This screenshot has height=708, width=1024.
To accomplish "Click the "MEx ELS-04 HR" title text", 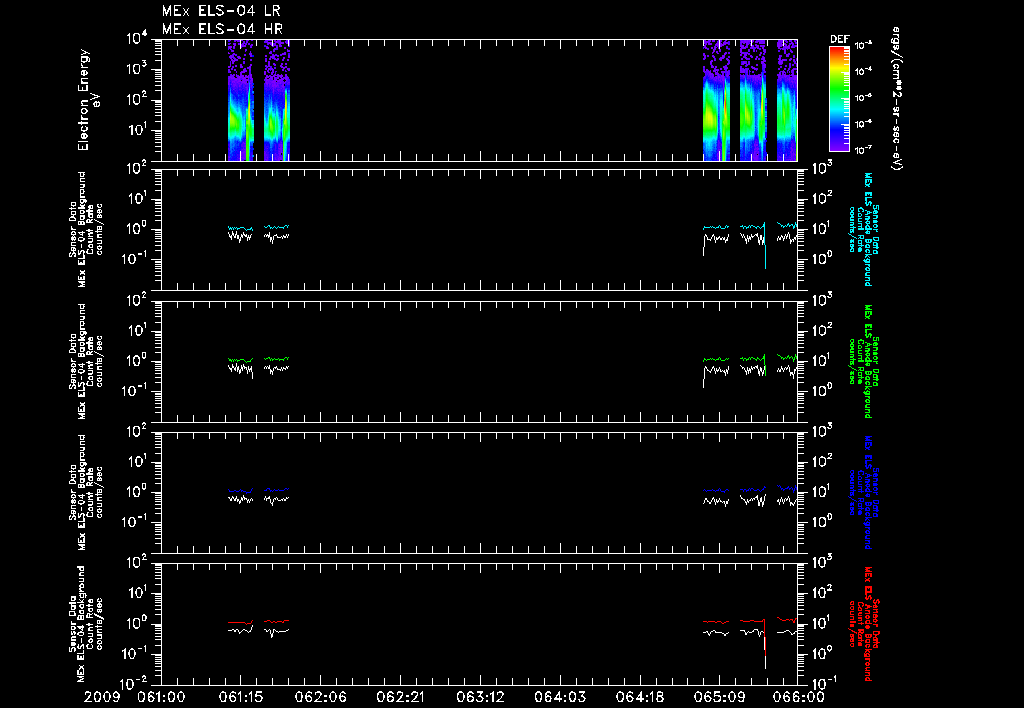I will (x=222, y=29).
